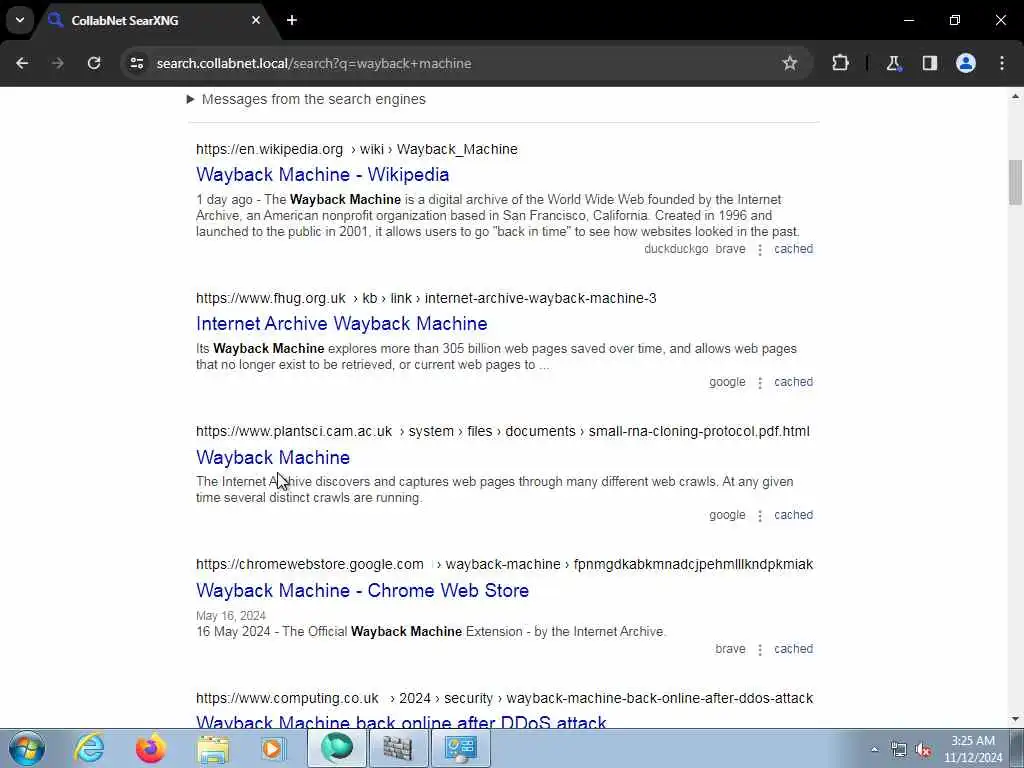Click the www.fhug.org.uk result URL
This screenshot has height=768, width=1024.
pos(426,298)
